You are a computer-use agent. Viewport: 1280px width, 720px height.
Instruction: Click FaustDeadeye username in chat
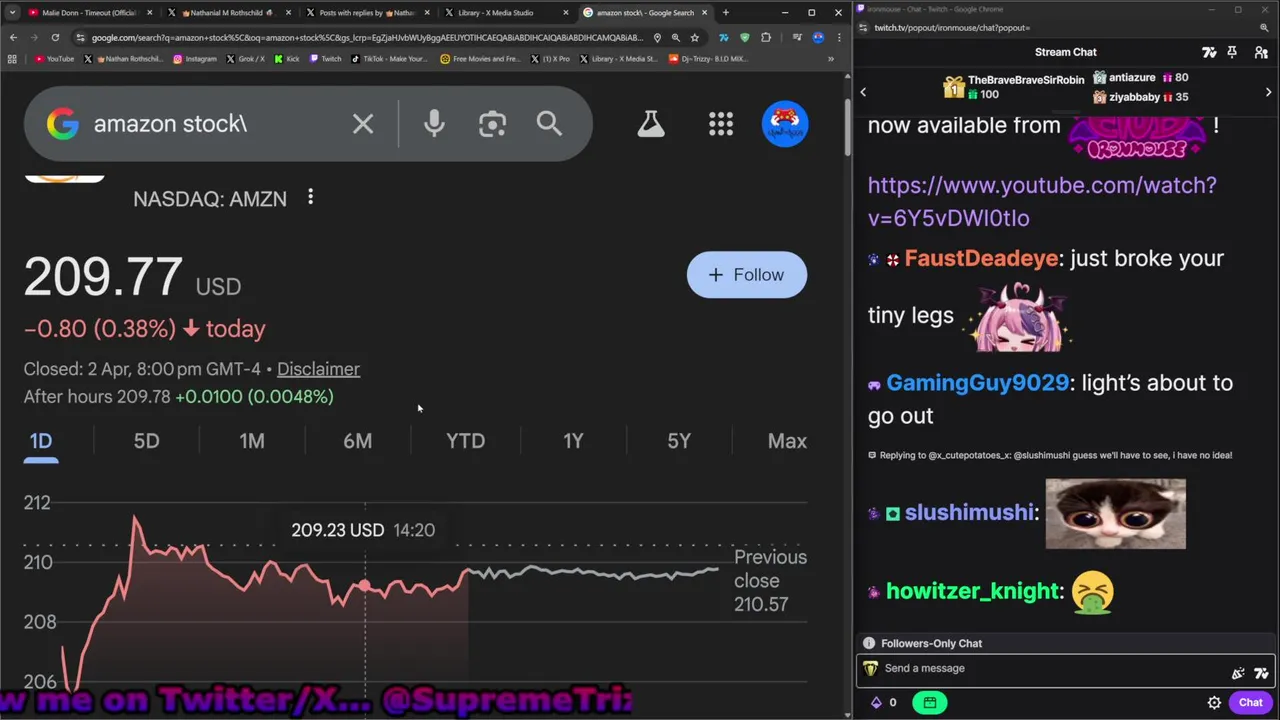[981, 258]
